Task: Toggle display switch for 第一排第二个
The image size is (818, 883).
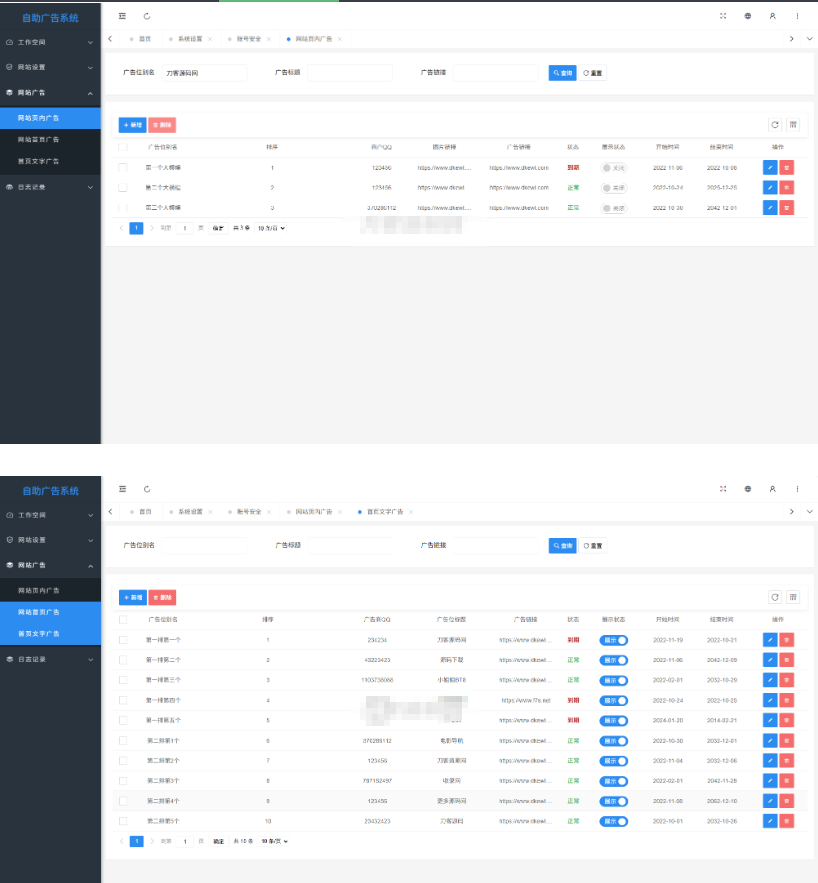Action: pyautogui.click(x=614, y=660)
